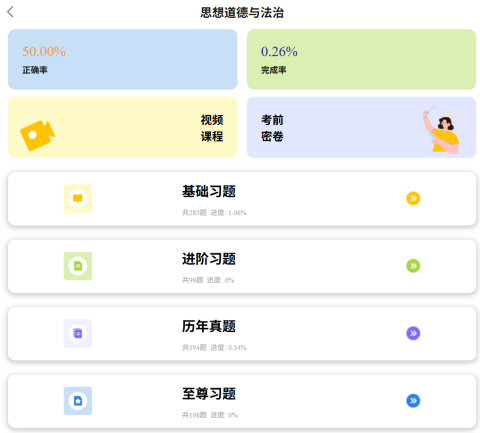Expand 至尊习题 with blue double-arrow
480x433 pixels.
coord(413,401)
